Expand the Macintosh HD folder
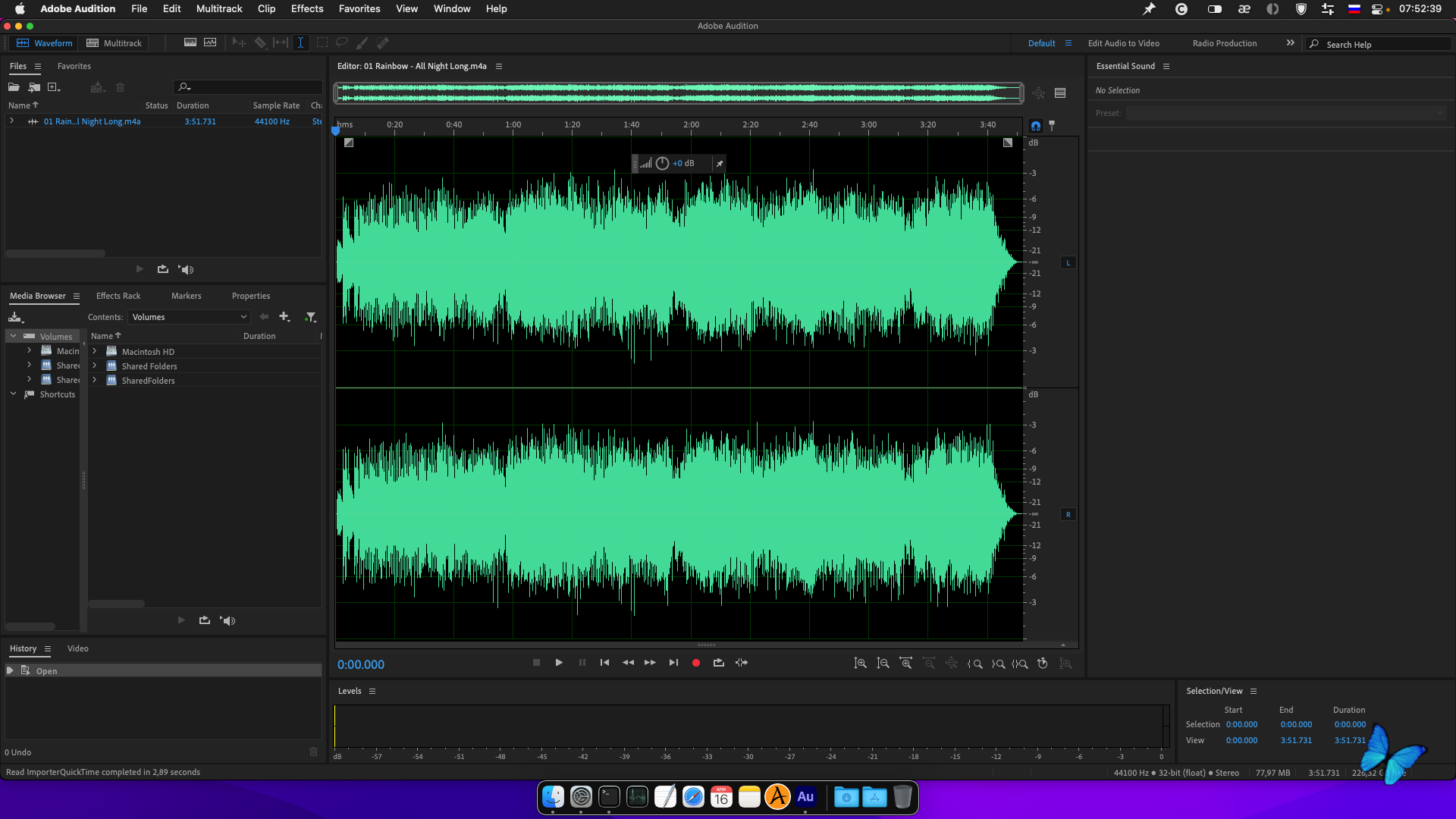 (x=95, y=352)
